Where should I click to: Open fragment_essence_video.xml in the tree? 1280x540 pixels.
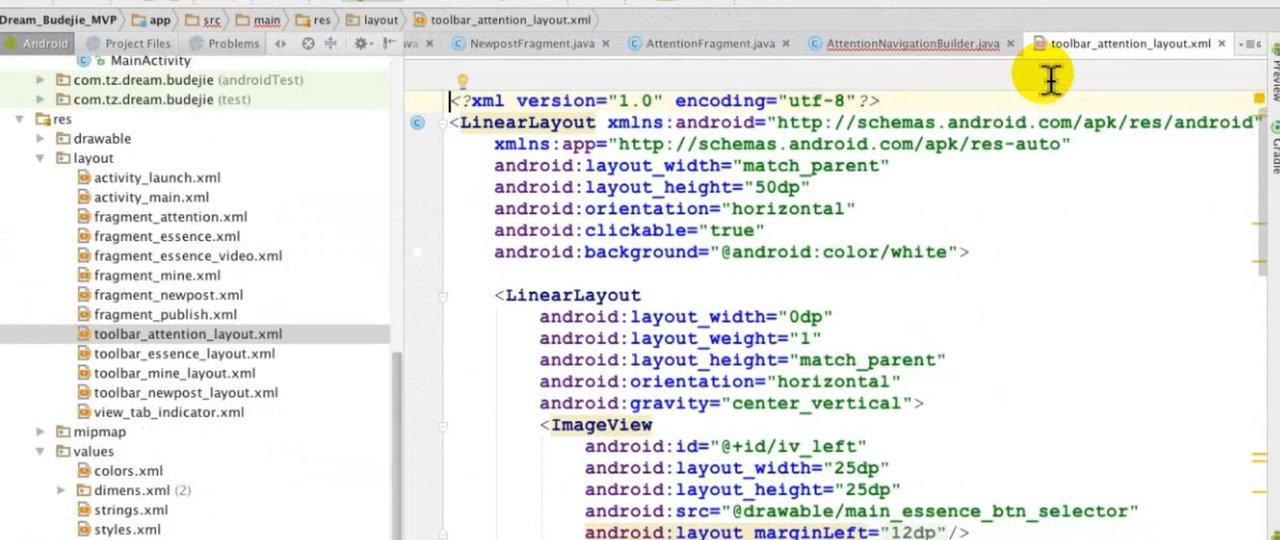point(187,256)
